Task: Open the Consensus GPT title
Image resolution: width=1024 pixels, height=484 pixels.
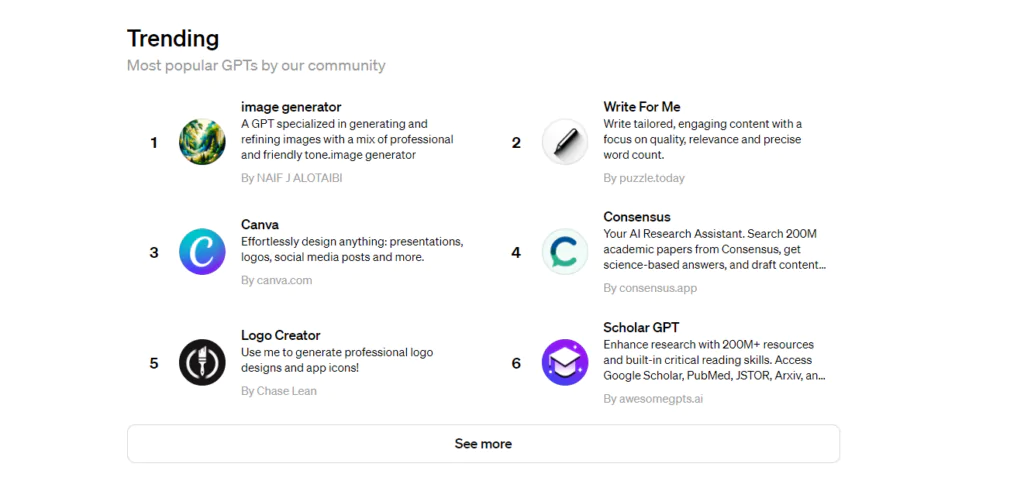Action: (x=637, y=217)
